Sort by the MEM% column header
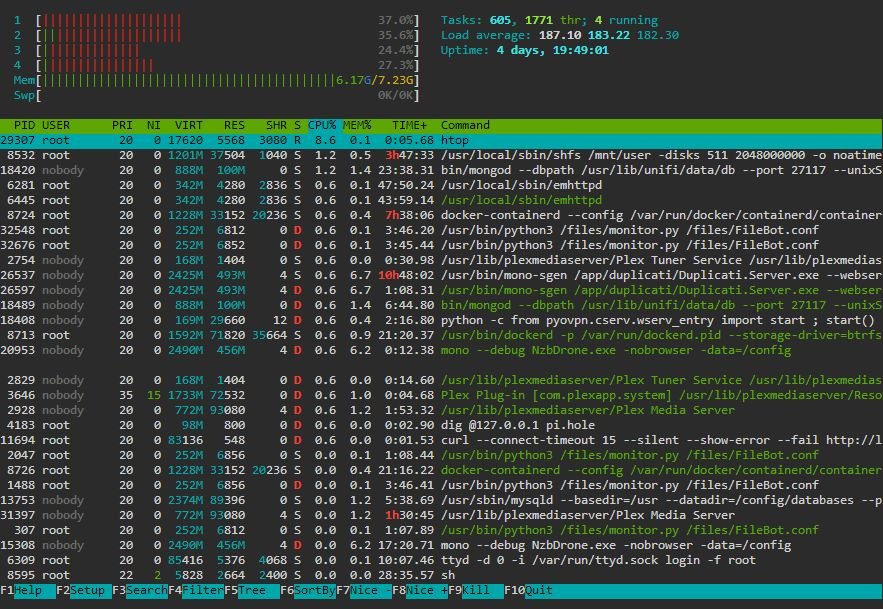Screen dimensions: 883x609 pyautogui.click(x=357, y=125)
